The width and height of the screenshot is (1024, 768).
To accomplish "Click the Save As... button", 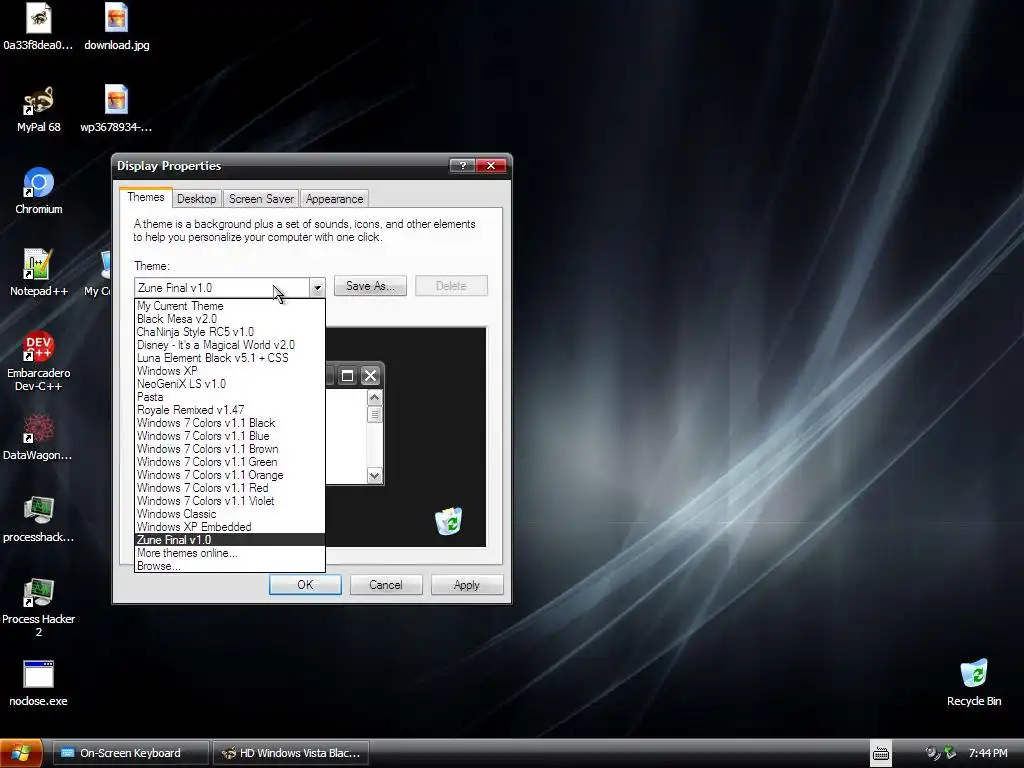I will point(370,286).
